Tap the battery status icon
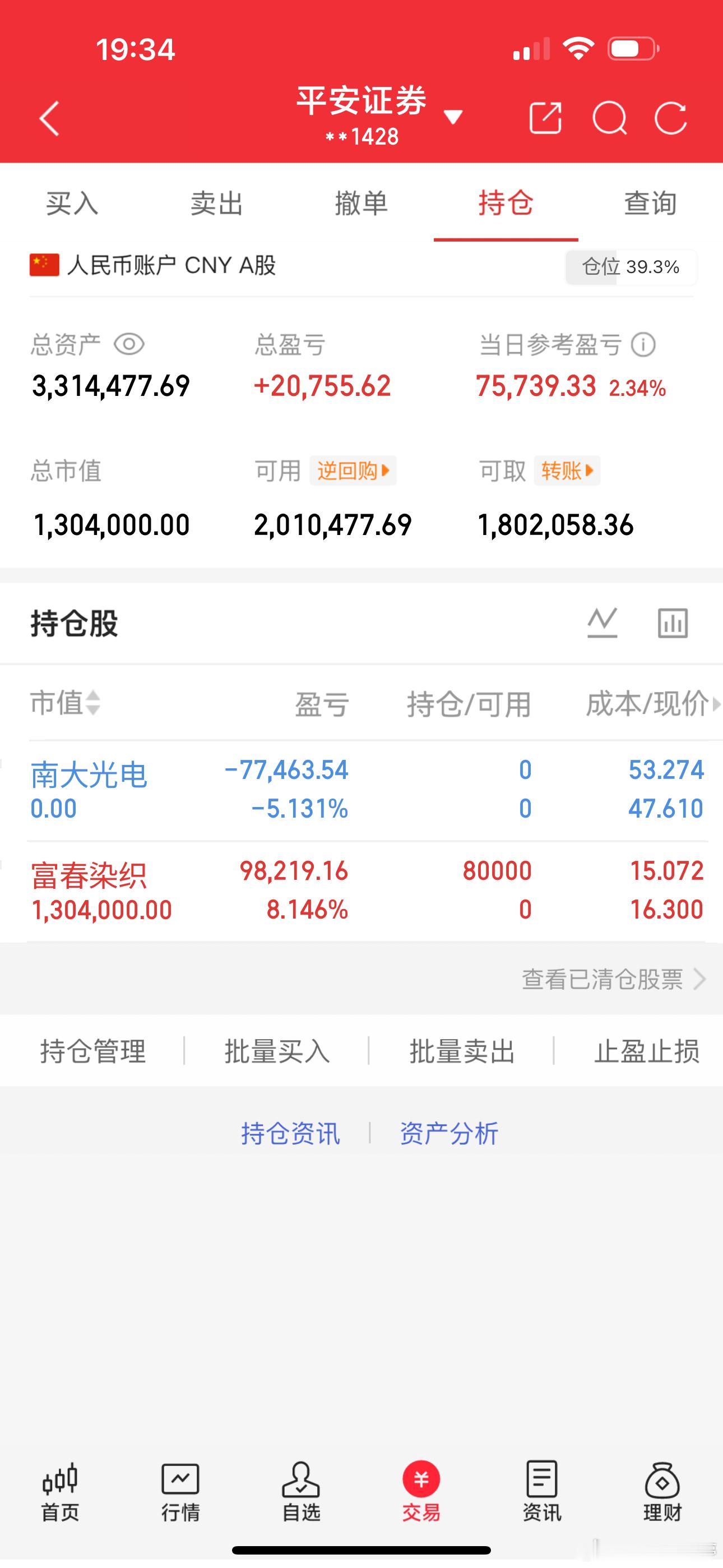 coord(633,49)
